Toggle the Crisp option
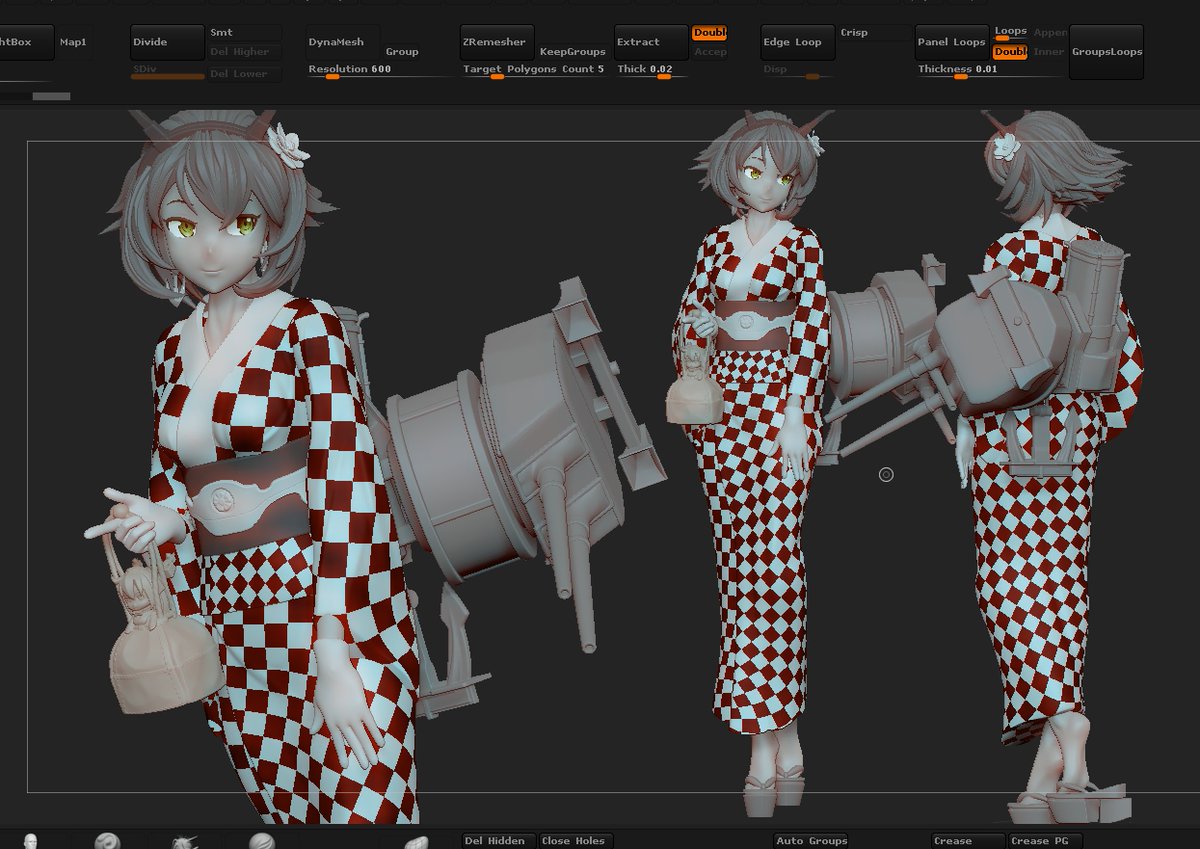1200x849 pixels. click(874, 33)
